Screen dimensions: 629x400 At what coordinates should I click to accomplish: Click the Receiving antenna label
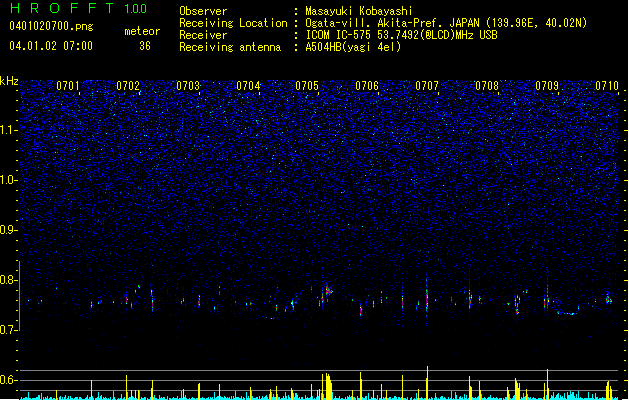pos(230,47)
